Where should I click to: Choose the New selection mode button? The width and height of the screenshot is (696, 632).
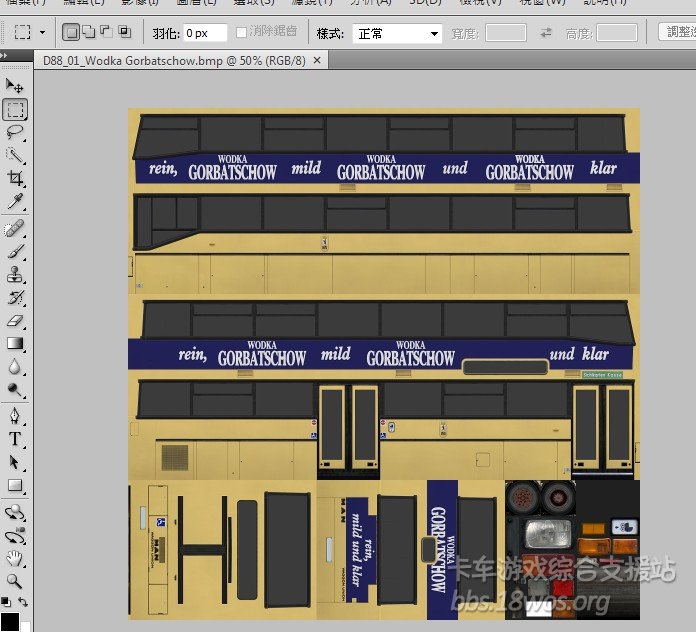(71, 32)
